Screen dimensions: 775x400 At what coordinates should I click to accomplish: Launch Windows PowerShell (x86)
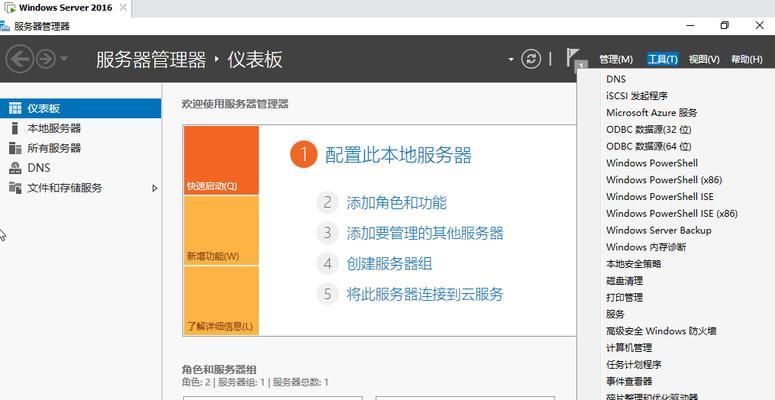click(664, 179)
